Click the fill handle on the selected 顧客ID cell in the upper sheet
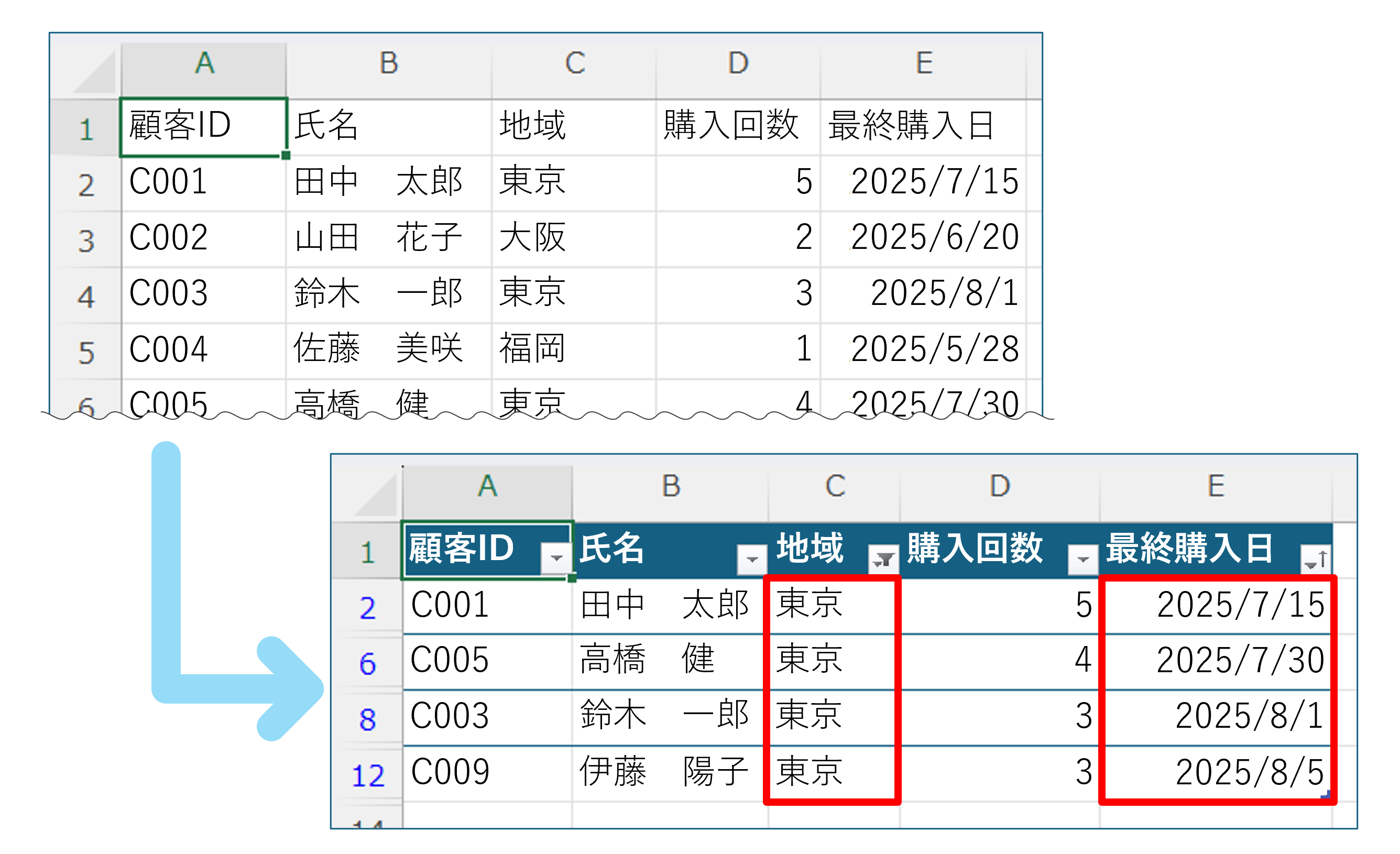1400x854 pixels. [286, 155]
